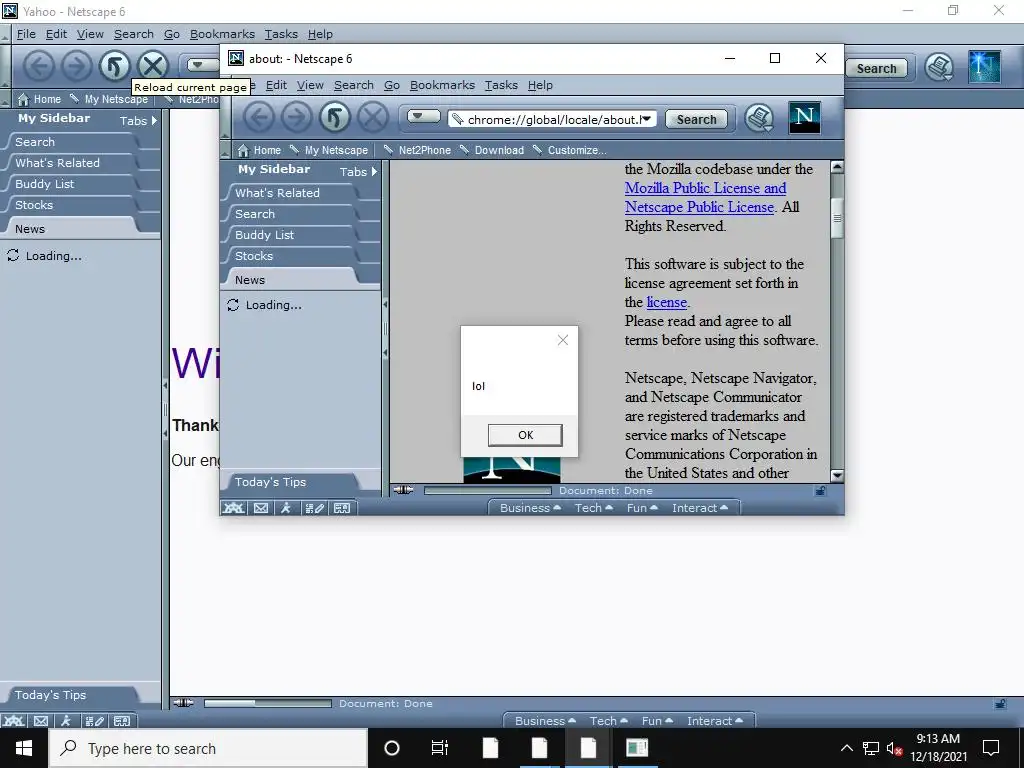
Task: Toggle the online/offline plug icon in the about: window
Action: click(x=403, y=490)
